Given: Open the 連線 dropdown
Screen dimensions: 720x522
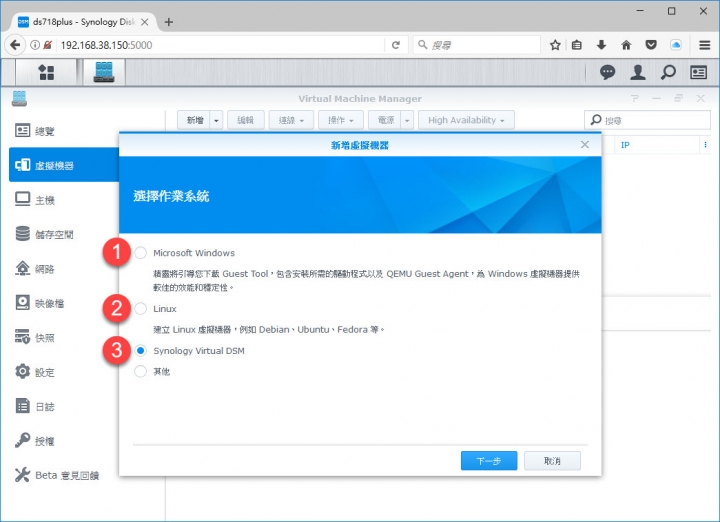Looking at the screenshot, I should pos(291,120).
